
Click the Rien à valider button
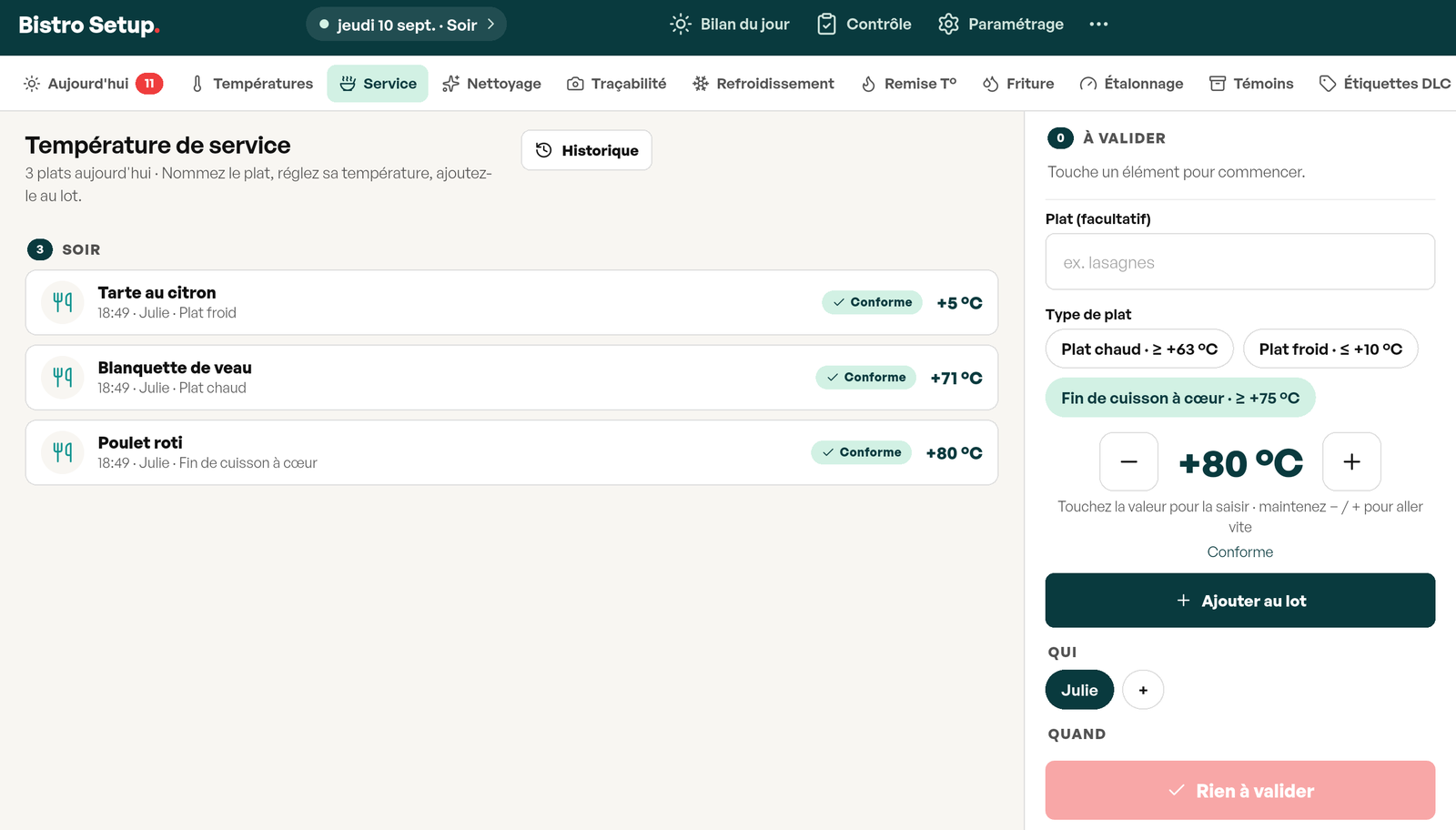pyautogui.click(x=1240, y=791)
